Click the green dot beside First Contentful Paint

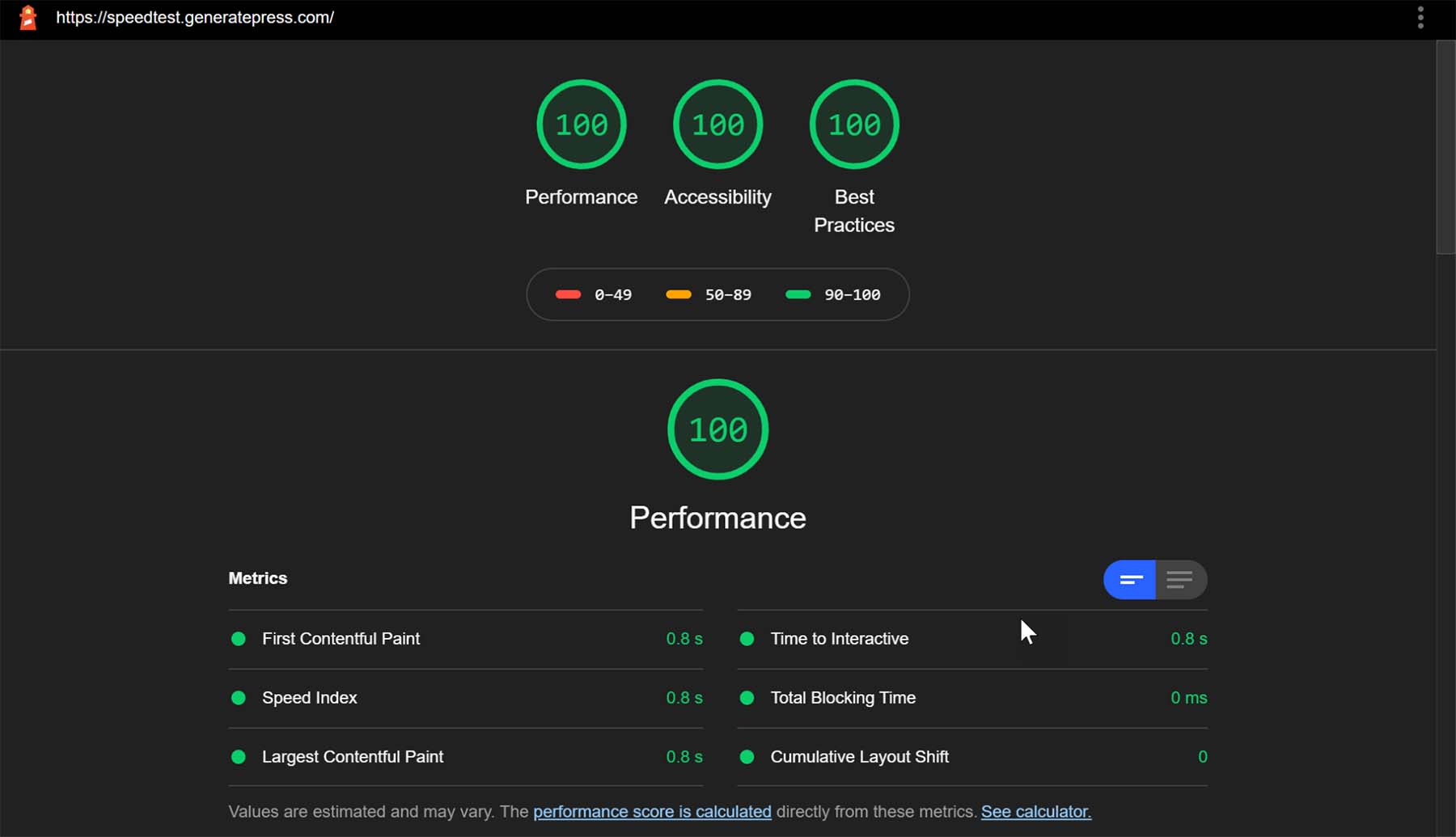pyautogui.click(x=238, y=639)
